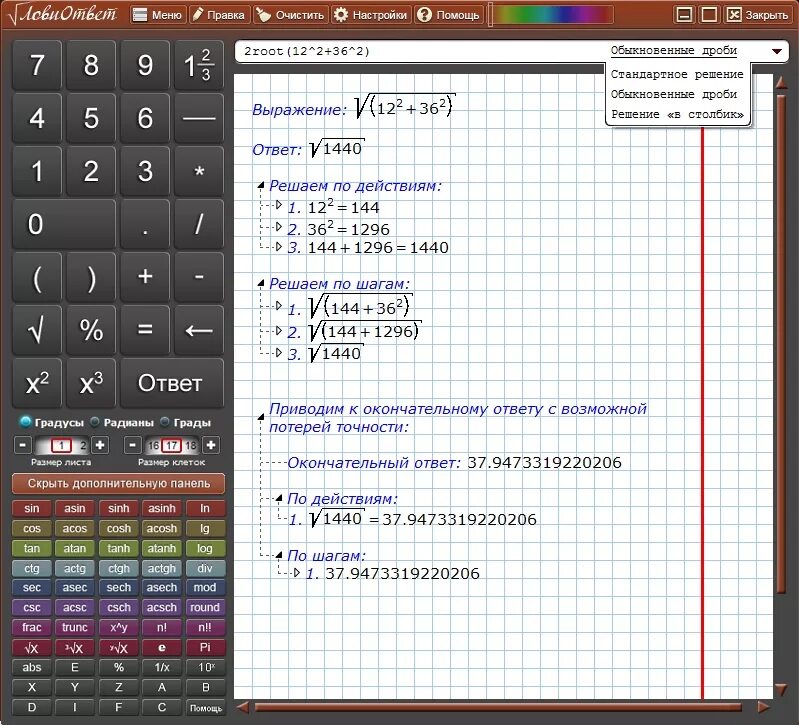The width and height of the screenshot is (799, 725).
Task: Collapse the 'Решаем по шагам' section
Action: [261, 283]
